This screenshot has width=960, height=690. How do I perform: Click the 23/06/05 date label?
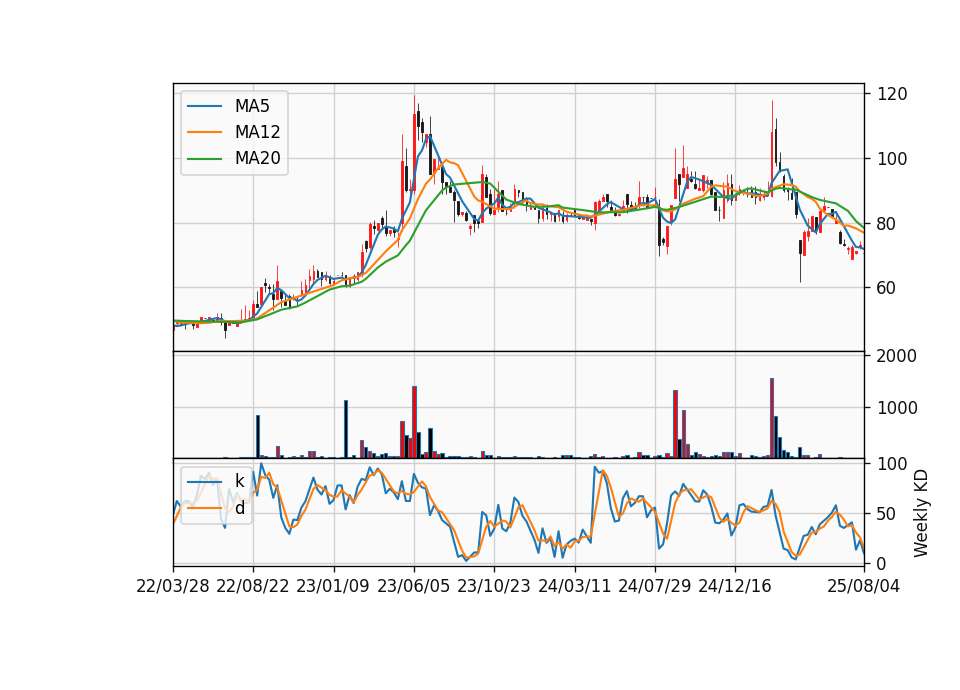(x=413, y=586)
